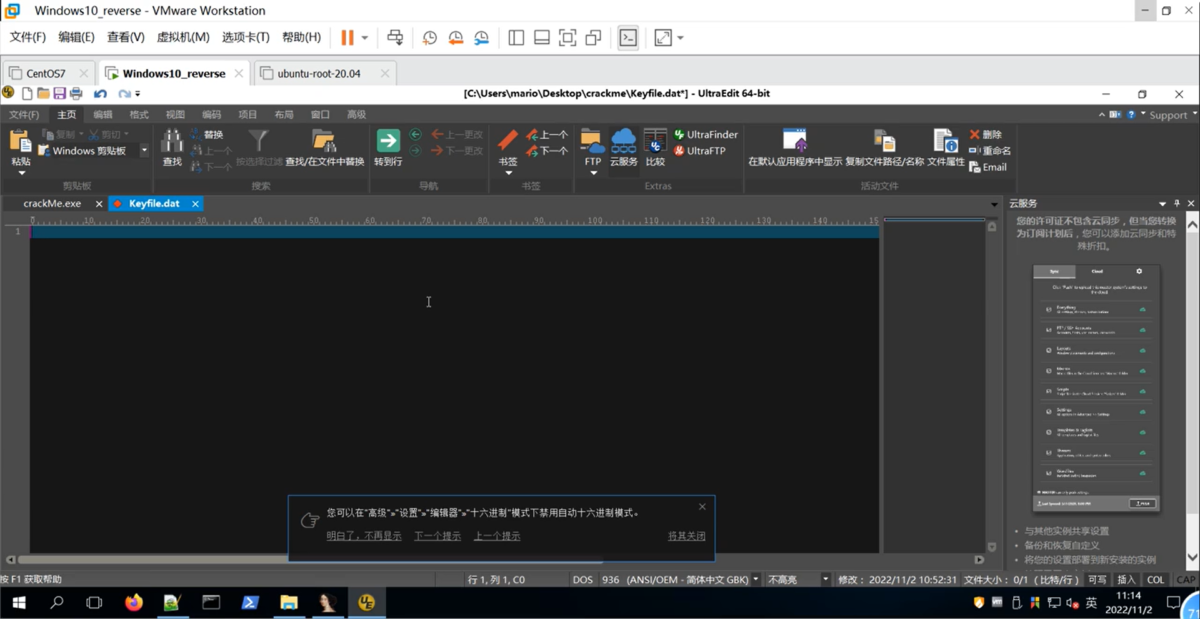Click 将其关闭 link in tip
Screen dimensions: 1200x619
[686, 536]
